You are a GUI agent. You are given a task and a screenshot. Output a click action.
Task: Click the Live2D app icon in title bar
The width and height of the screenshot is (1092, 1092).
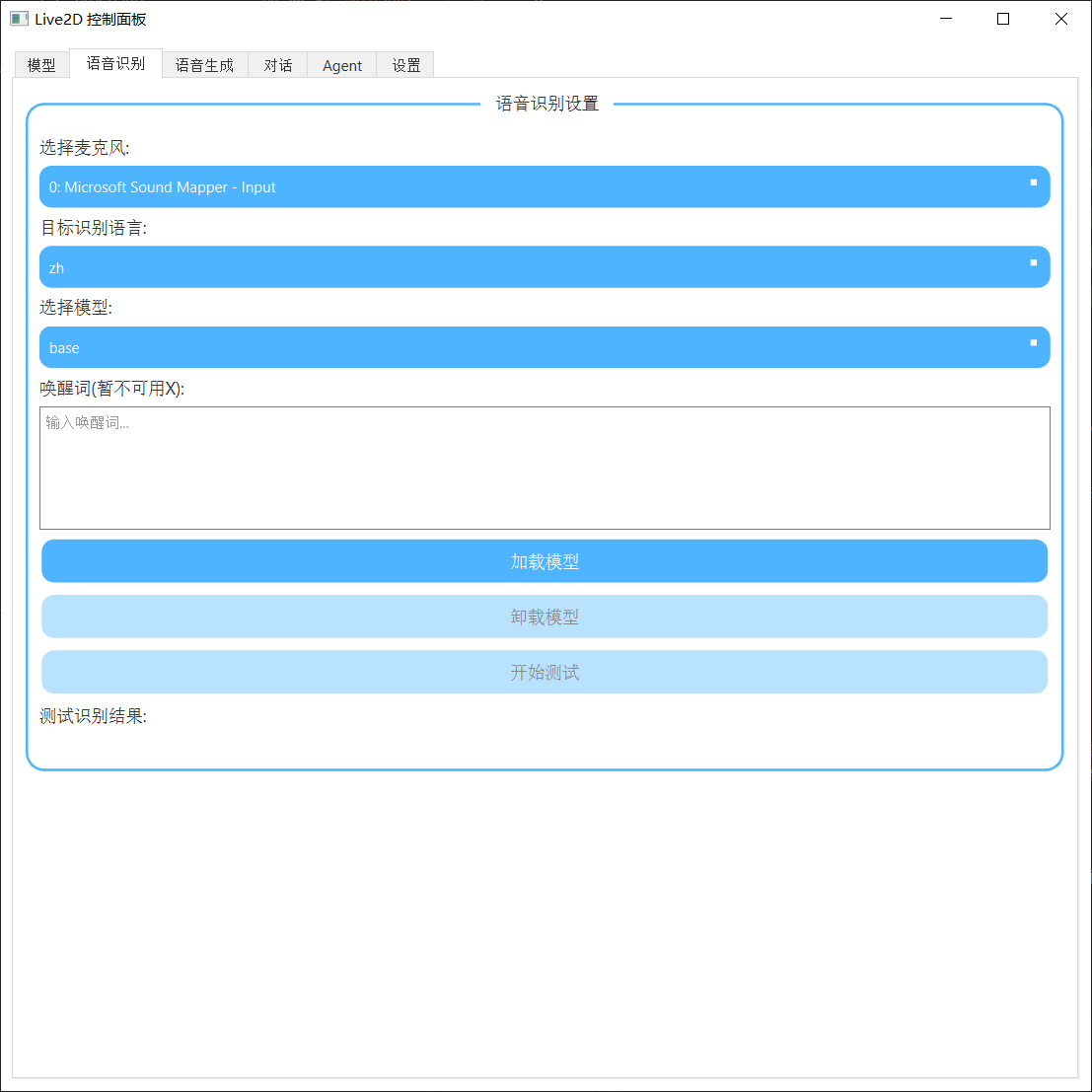21,19
